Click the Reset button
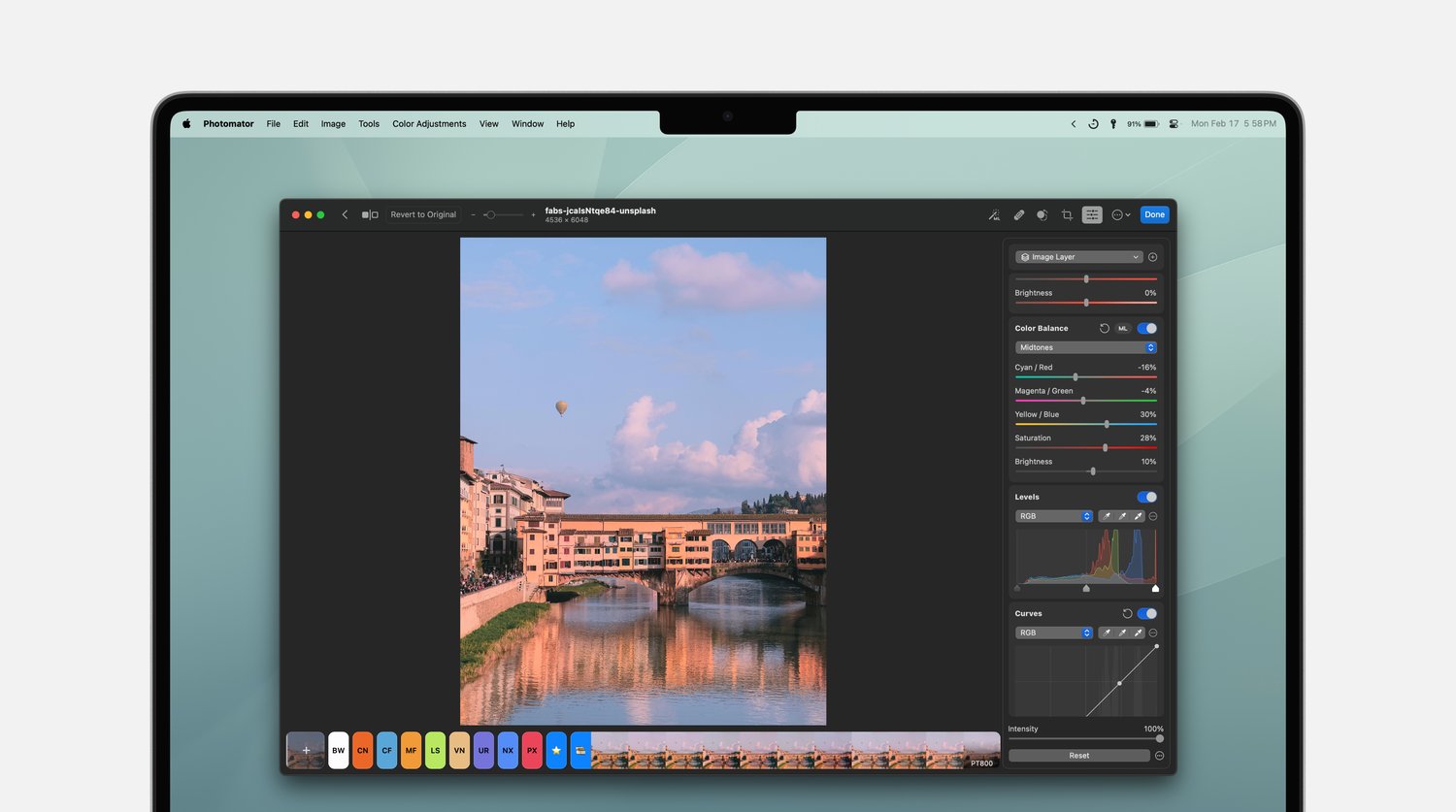This screenshot has width=1456, height=812. point(1079,756)
